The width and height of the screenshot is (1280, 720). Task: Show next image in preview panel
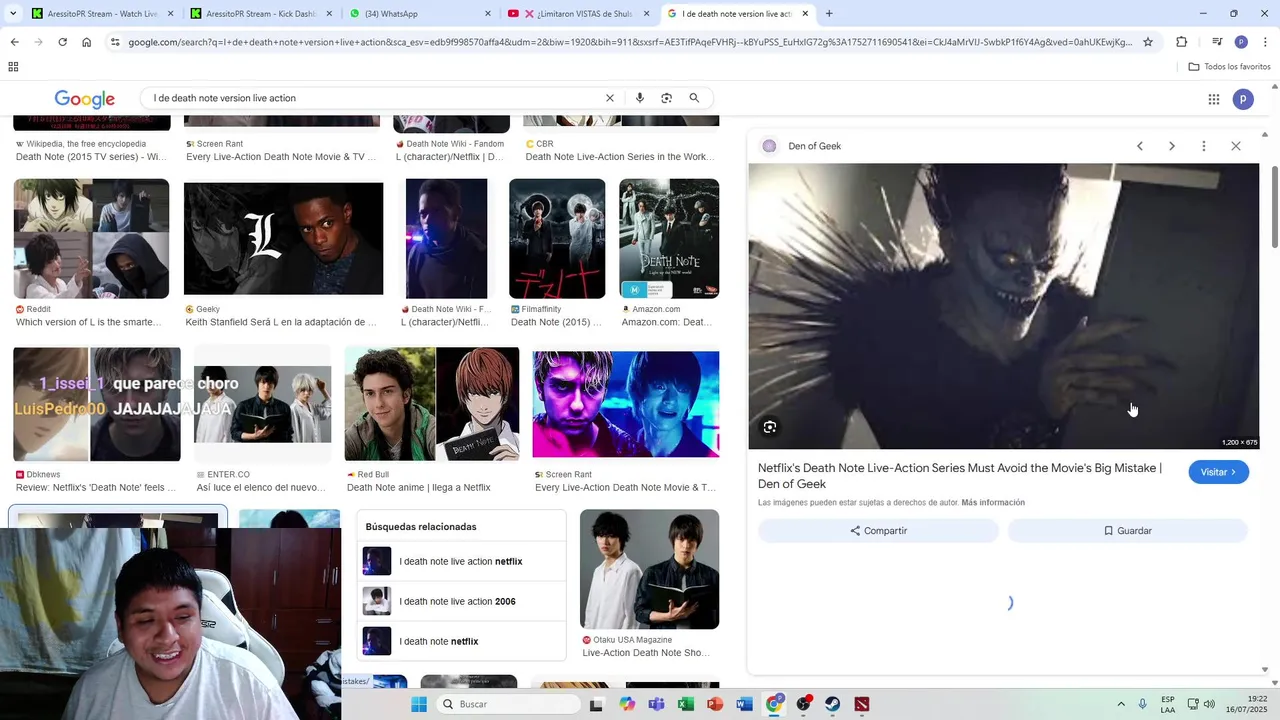1172,146
